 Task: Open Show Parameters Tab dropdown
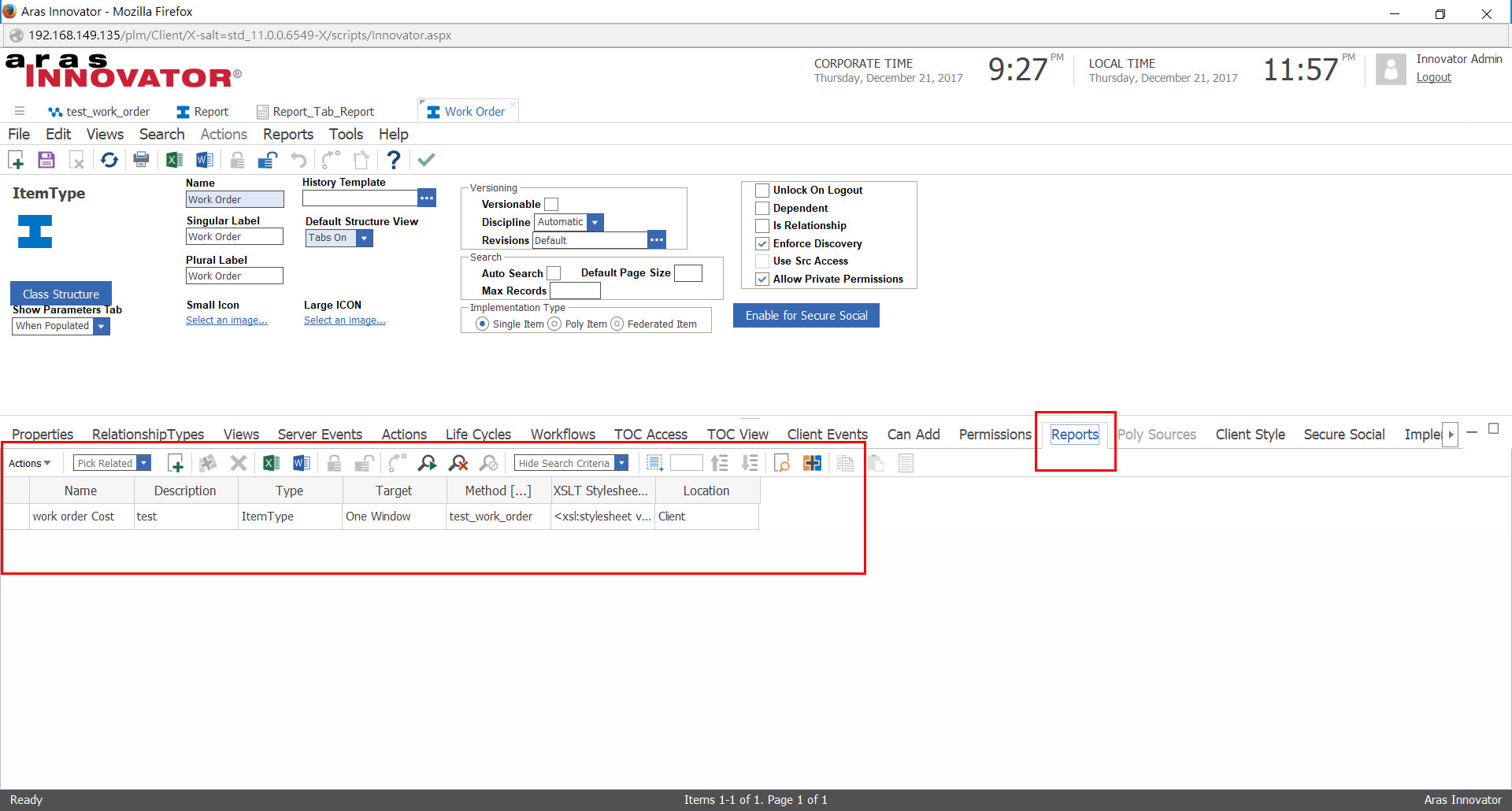(101, 326)
